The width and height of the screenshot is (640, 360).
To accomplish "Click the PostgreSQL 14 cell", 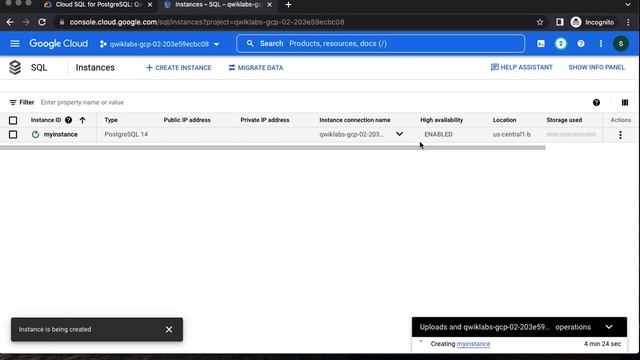I will point(126,134).
